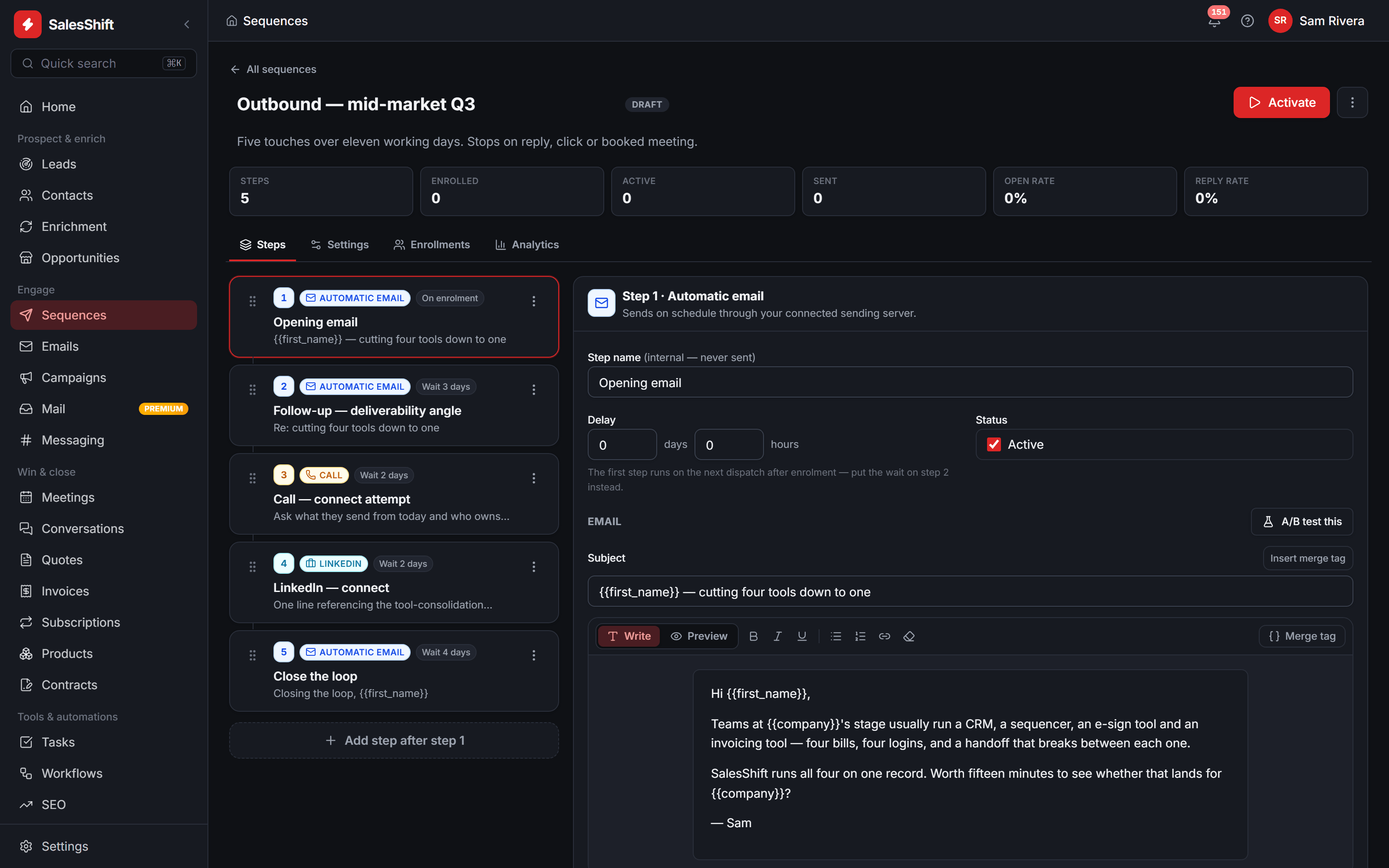Viewport: 1389px width, 868px height.
Task: Open Enrichment from the sidebar
Action: (x=103, y=227)
